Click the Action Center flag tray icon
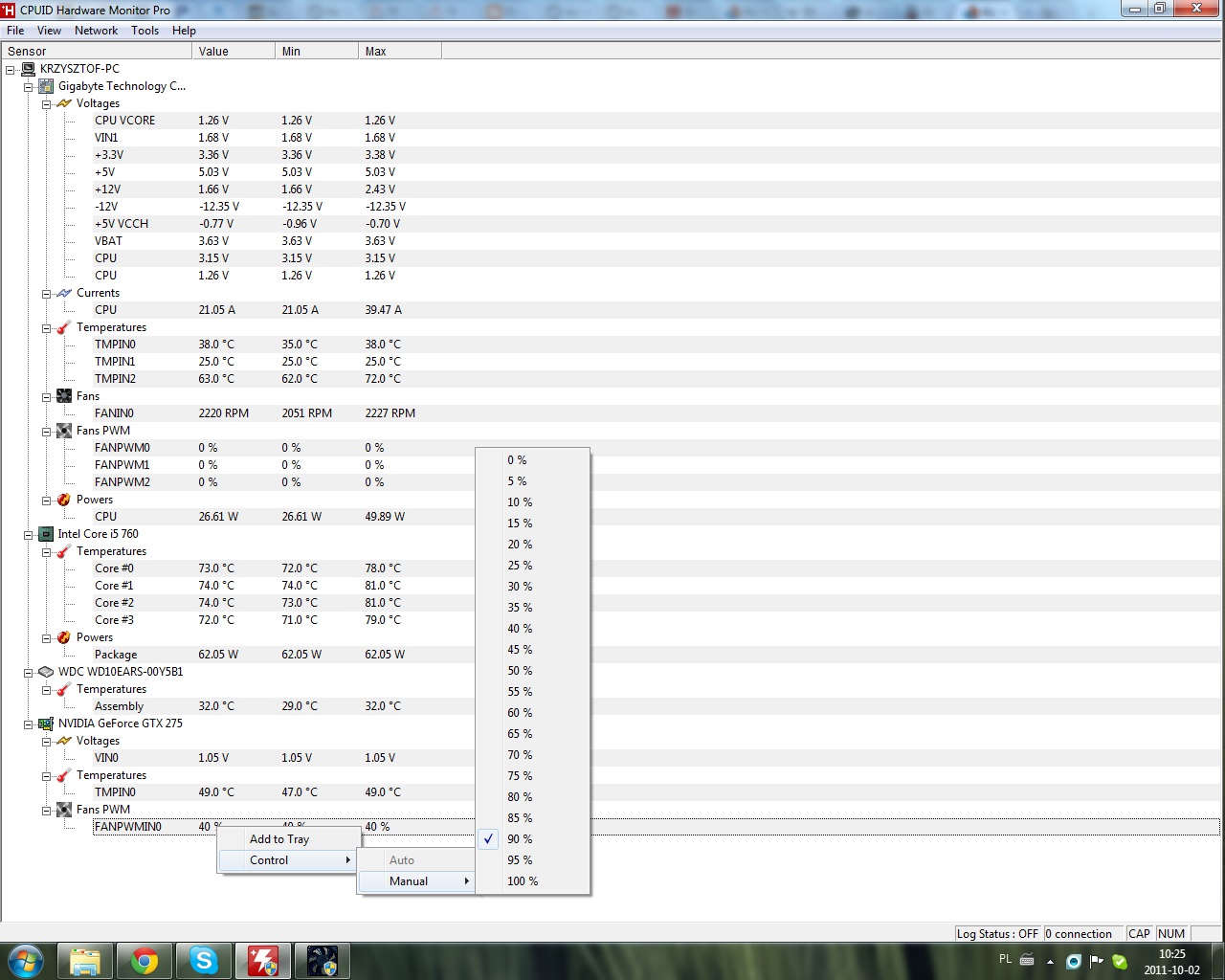The width and height of the screenshot is (1225, 980). pos(1097,961)
